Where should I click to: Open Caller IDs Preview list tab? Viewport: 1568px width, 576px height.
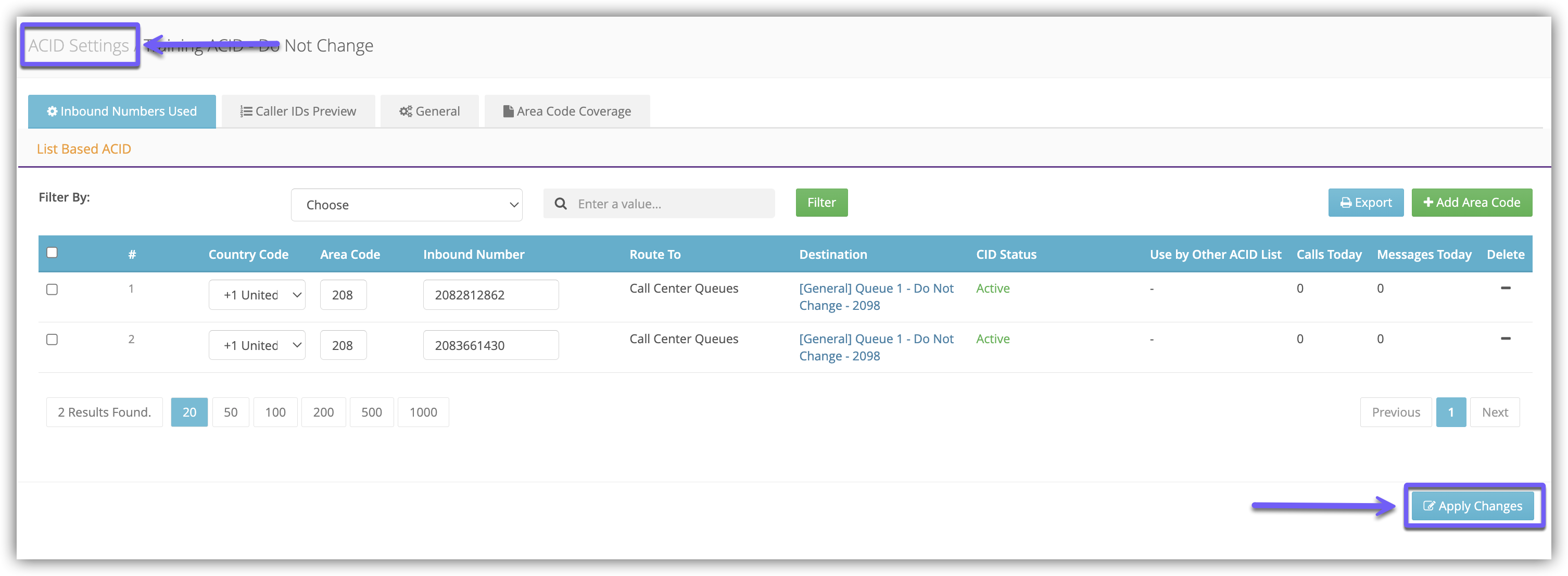(x=298, y=111)
